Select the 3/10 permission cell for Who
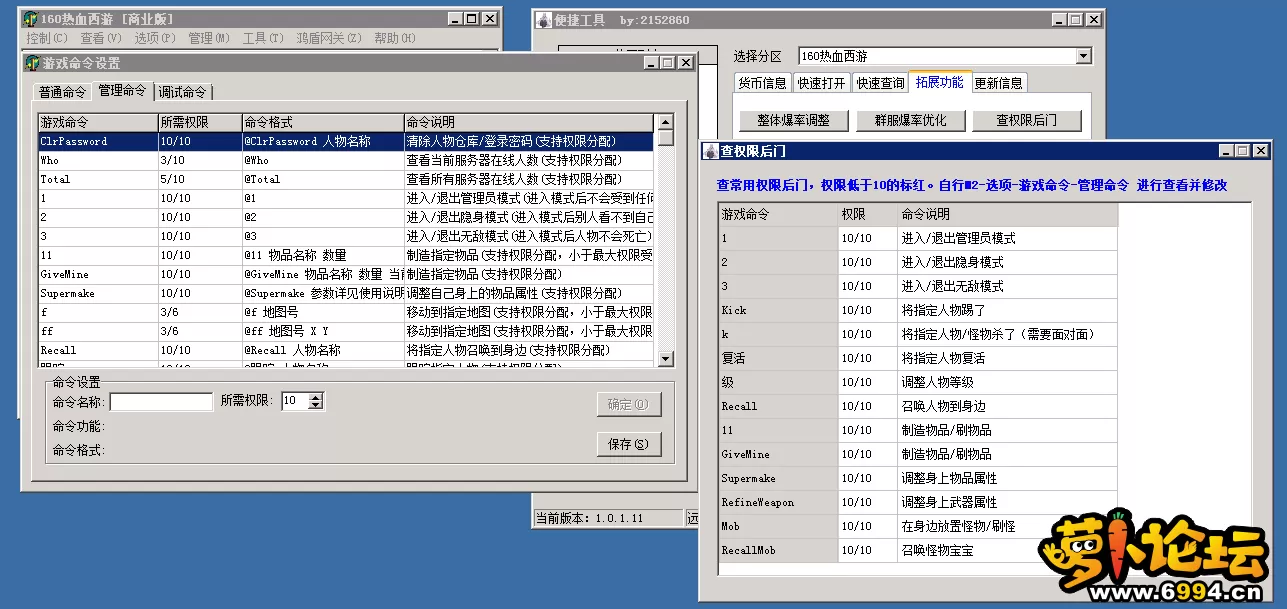Image resolution: width=1287 pixels, height=609 pixels. tap(200, 160)
